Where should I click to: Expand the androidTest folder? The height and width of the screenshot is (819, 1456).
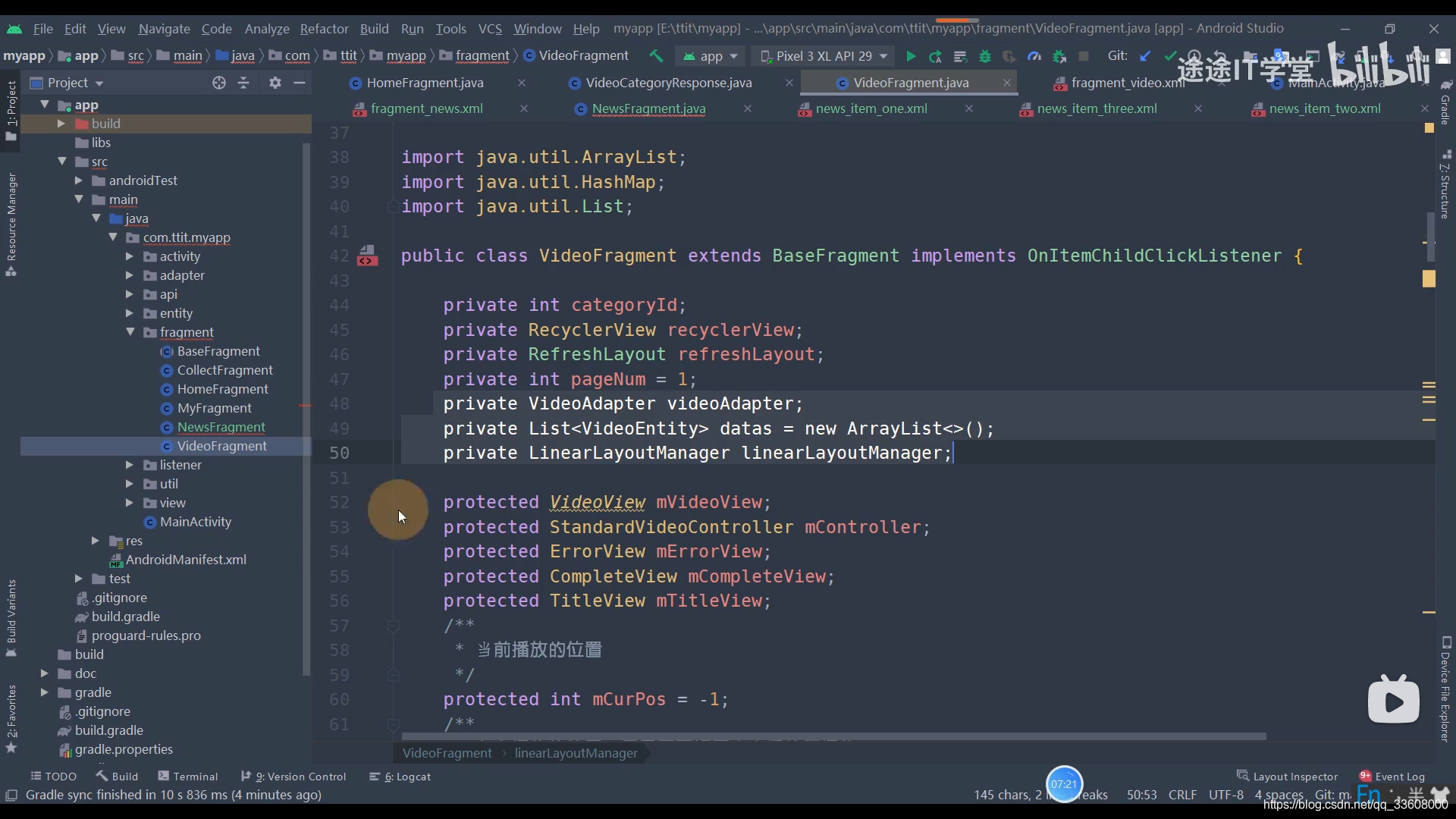coord(78,180)
